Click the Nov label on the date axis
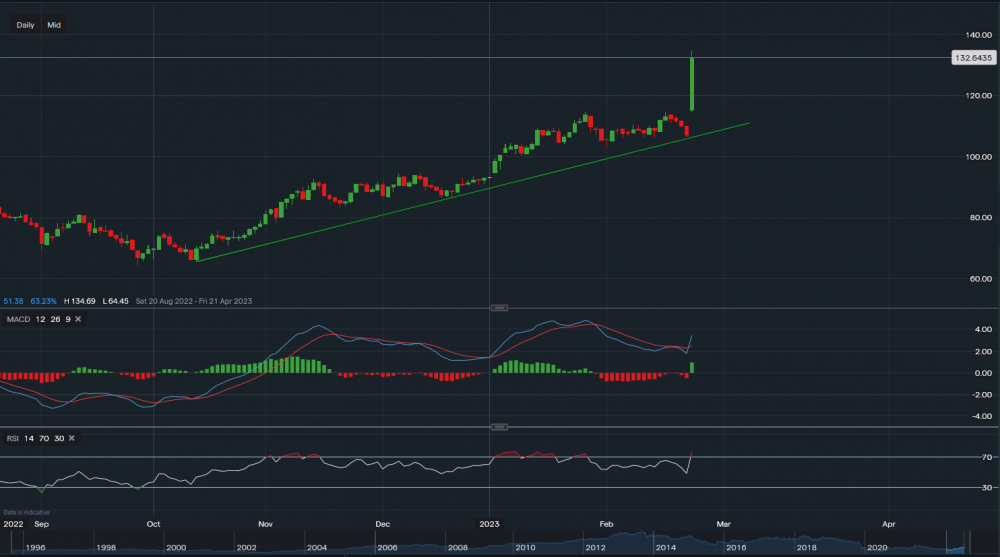 pos(266,522)
